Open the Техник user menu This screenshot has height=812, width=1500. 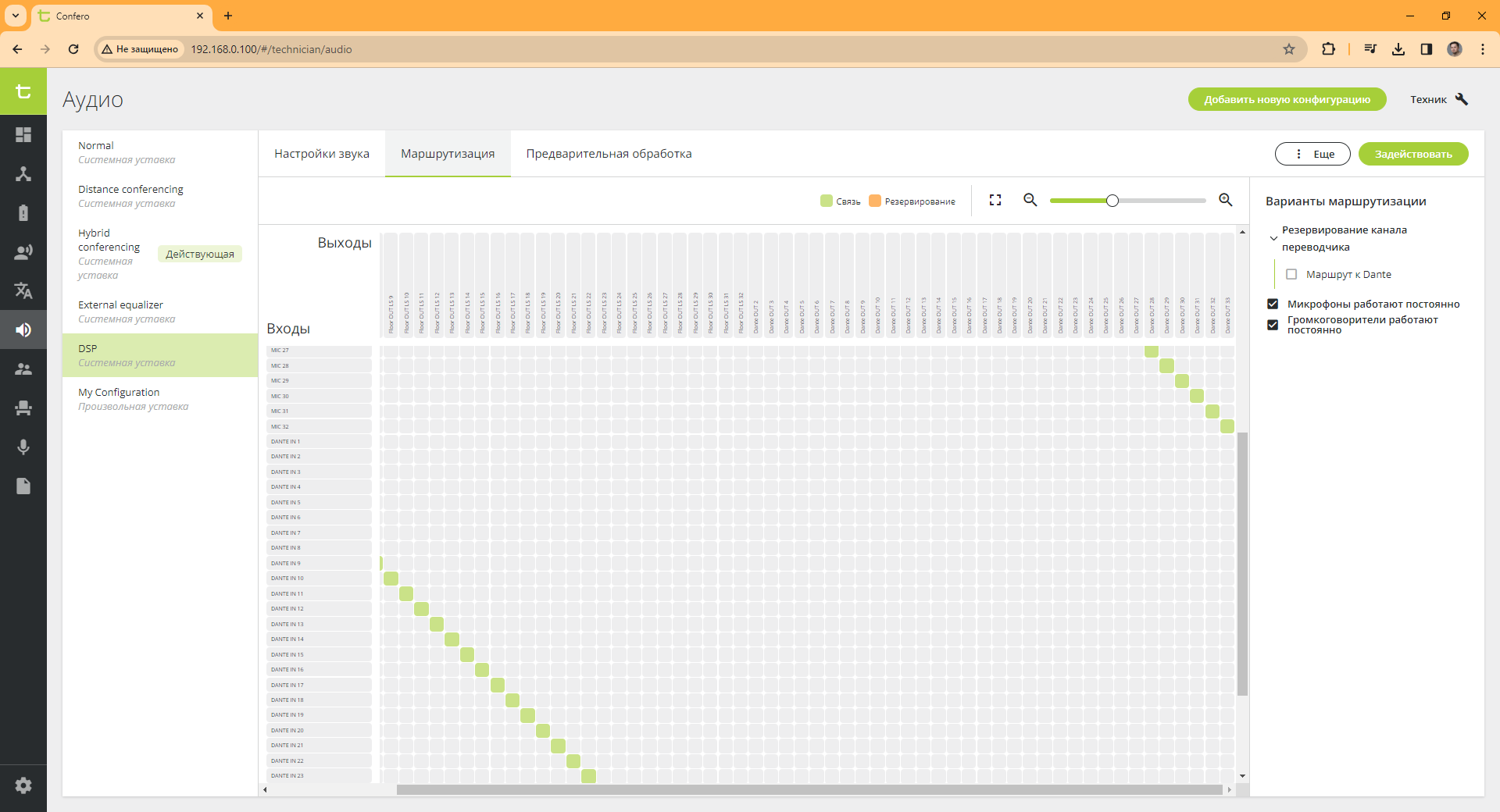1438,99
